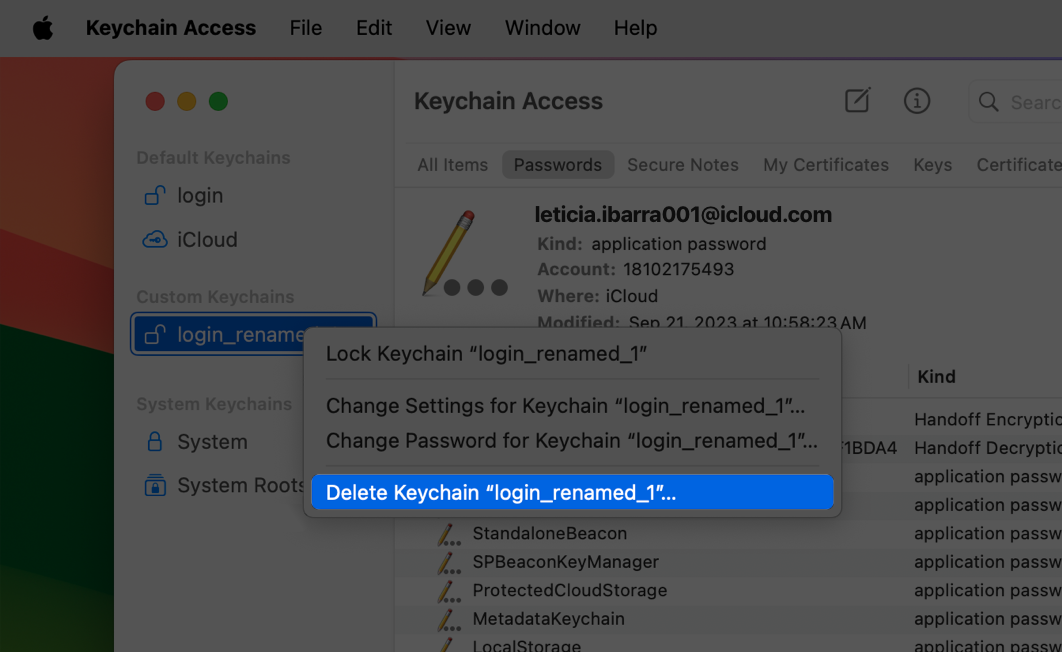The image size is (1062, 652).
Task: Click the search magnifier icon
Action: pyautogui.click(x=989, y=102)
